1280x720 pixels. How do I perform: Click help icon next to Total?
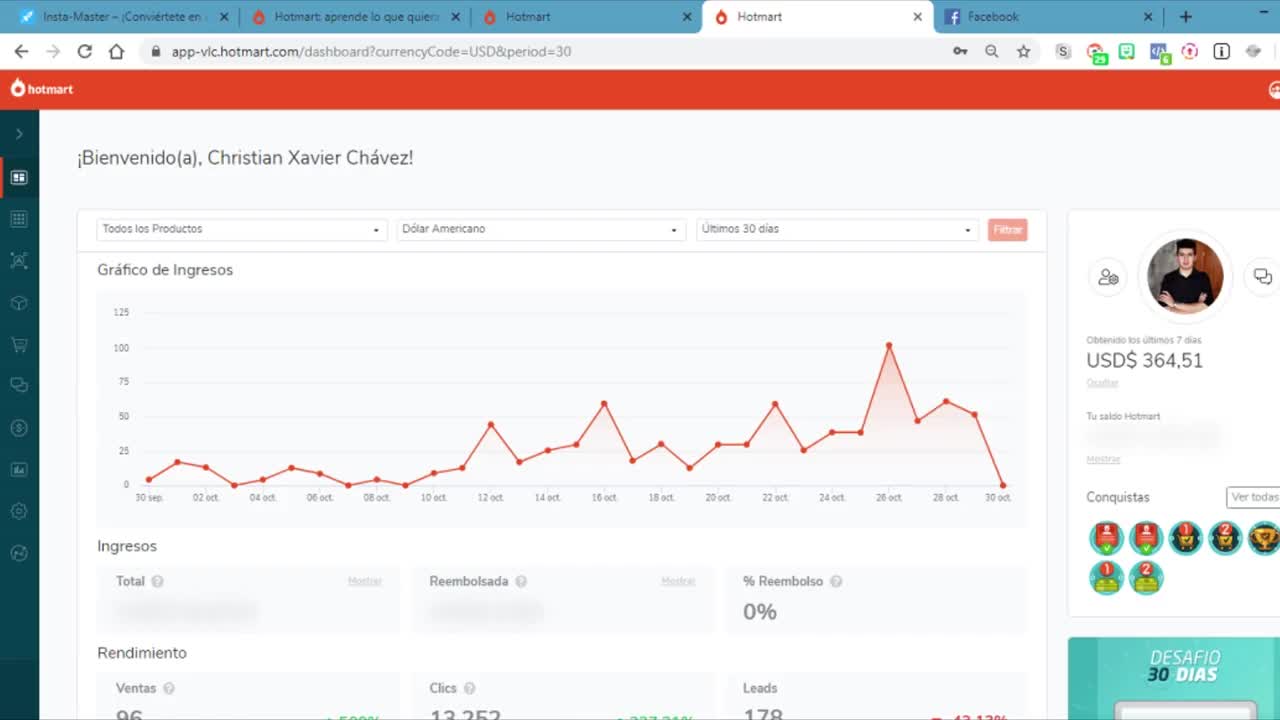(x=157, y=581)
